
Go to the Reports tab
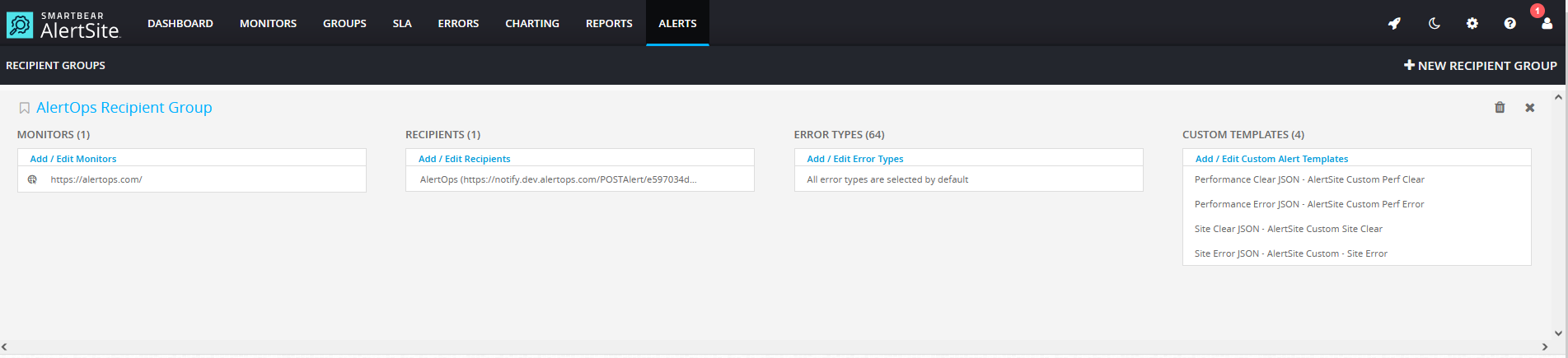coord(609,23)
